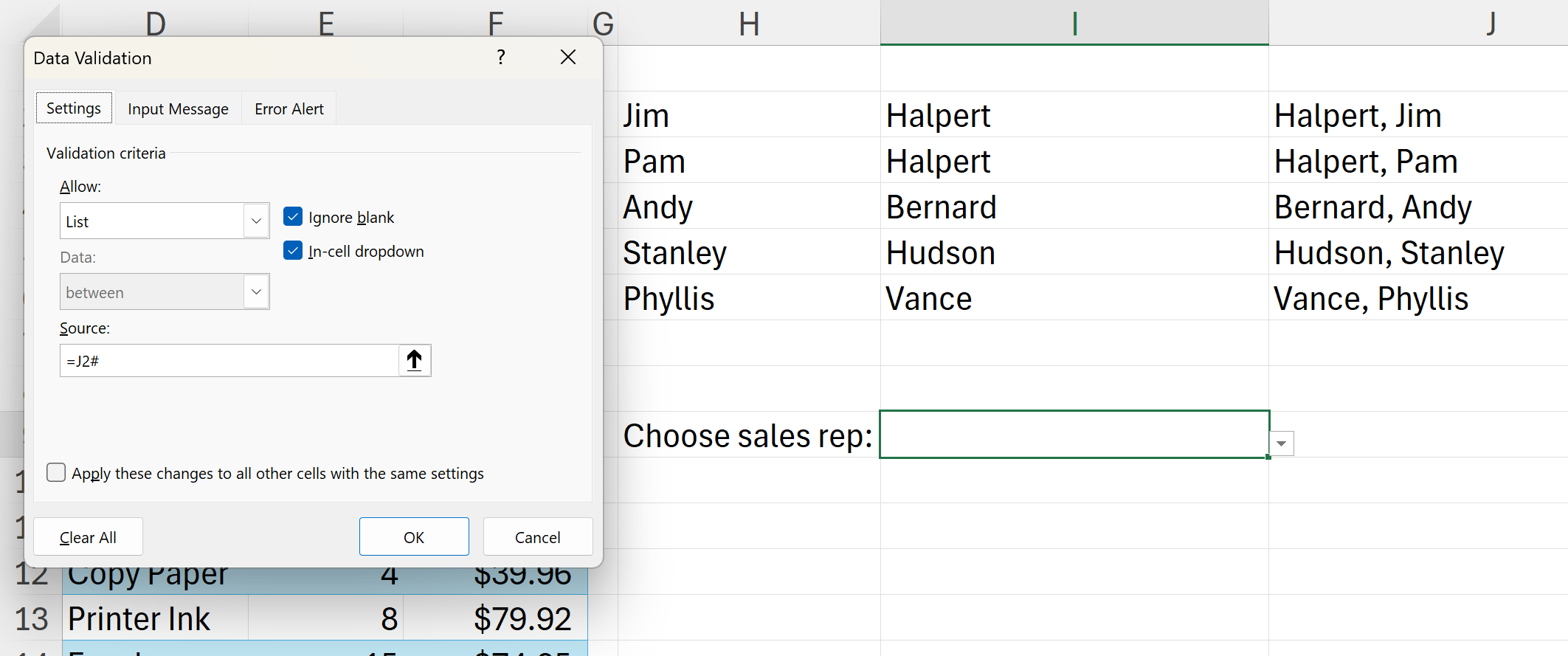Switch to the Input Message tab
The width and height of the screenshot is (1568, 656).
point(178,109)
